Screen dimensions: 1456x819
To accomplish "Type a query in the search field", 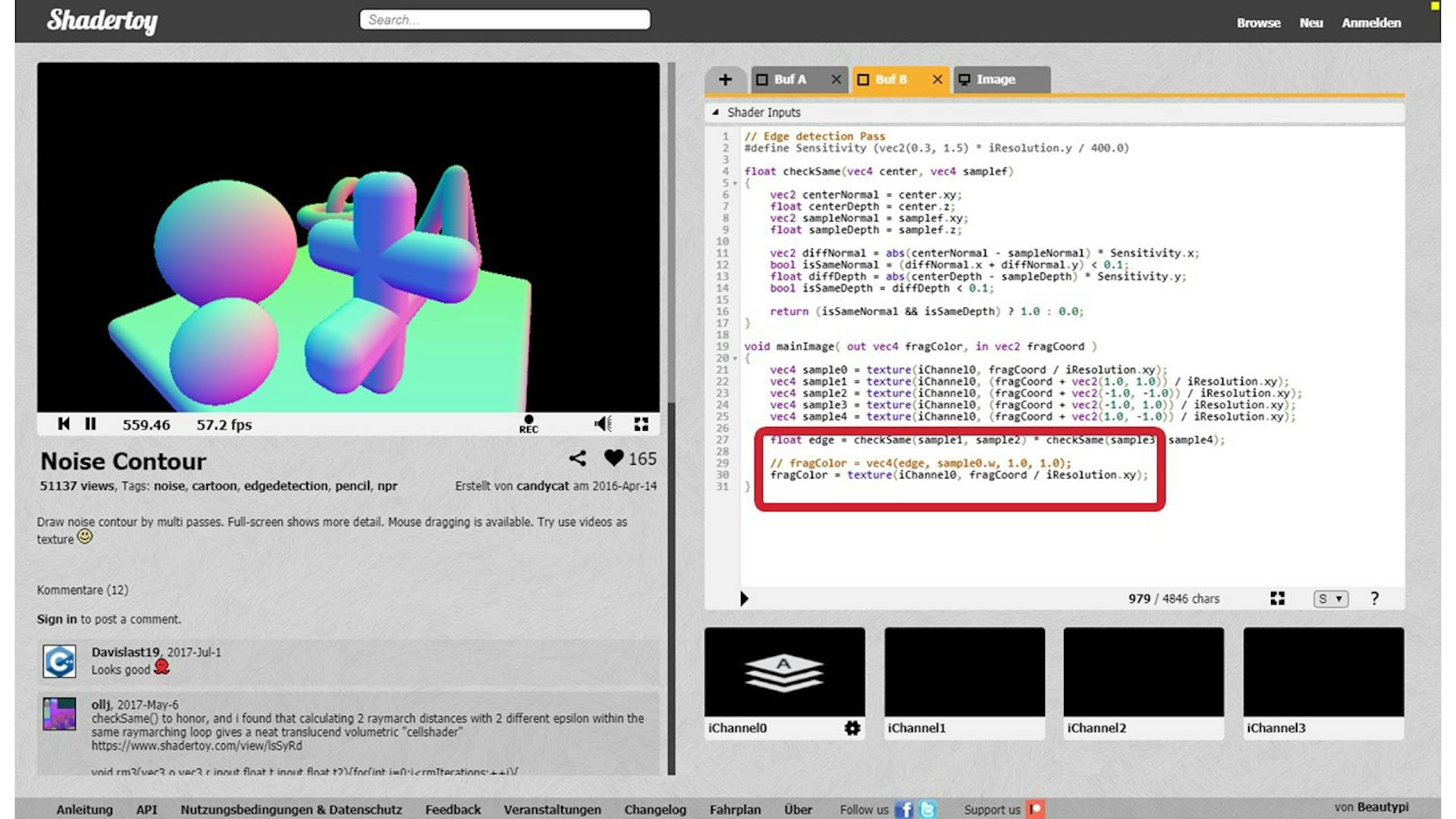I will [504, 20].
